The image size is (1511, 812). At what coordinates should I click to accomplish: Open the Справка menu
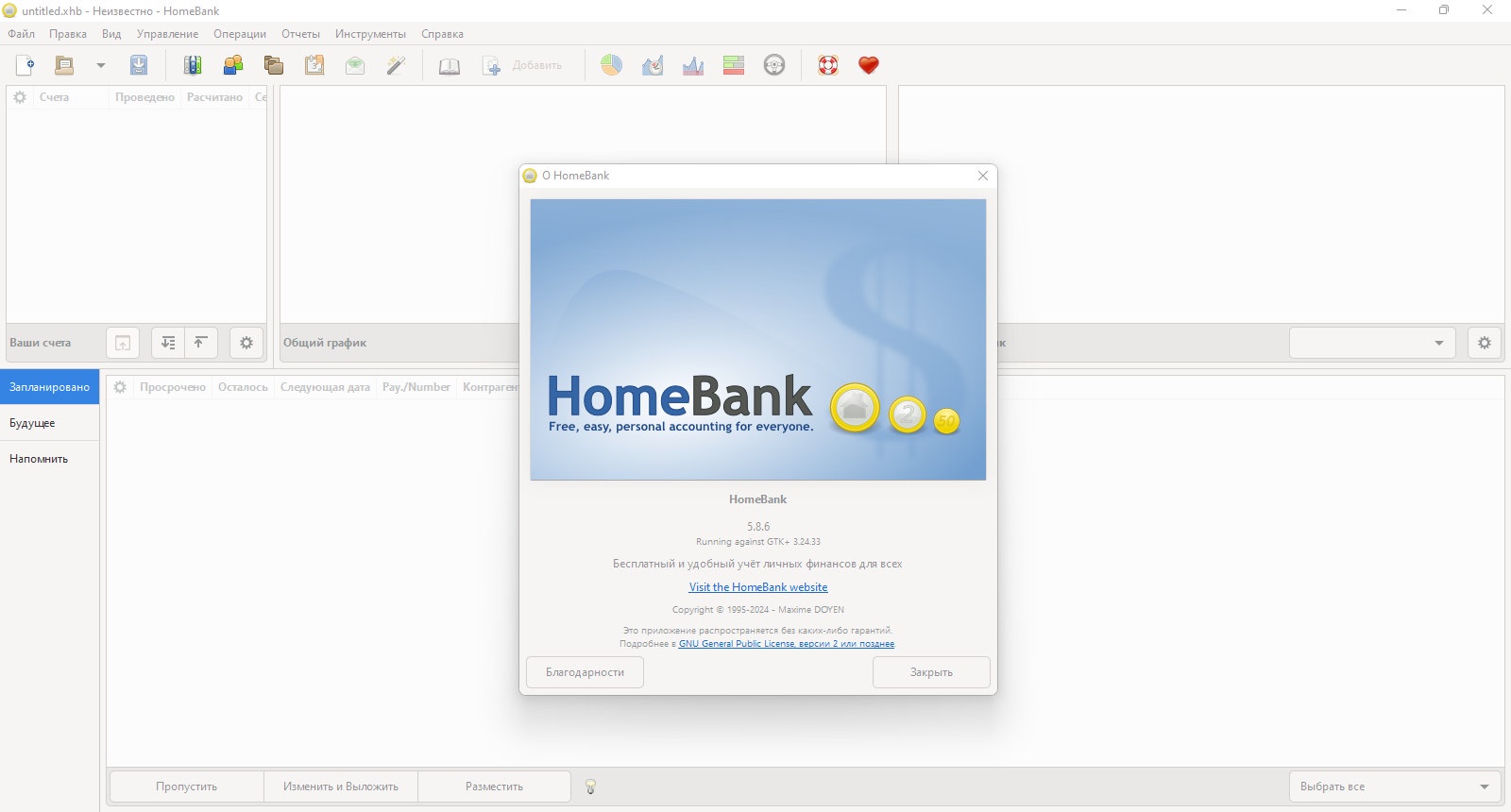pyautogui.click(x=442, y=34)
